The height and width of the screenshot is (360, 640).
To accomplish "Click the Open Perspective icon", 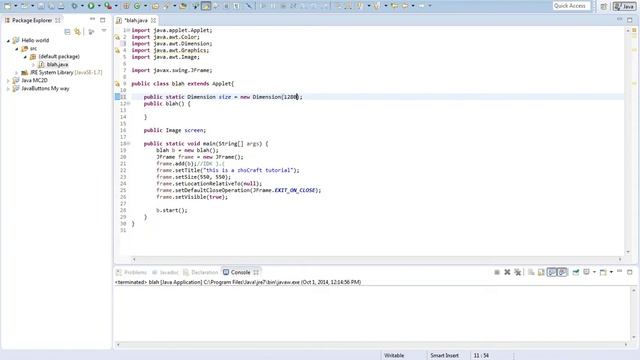I will coord(604,6).
